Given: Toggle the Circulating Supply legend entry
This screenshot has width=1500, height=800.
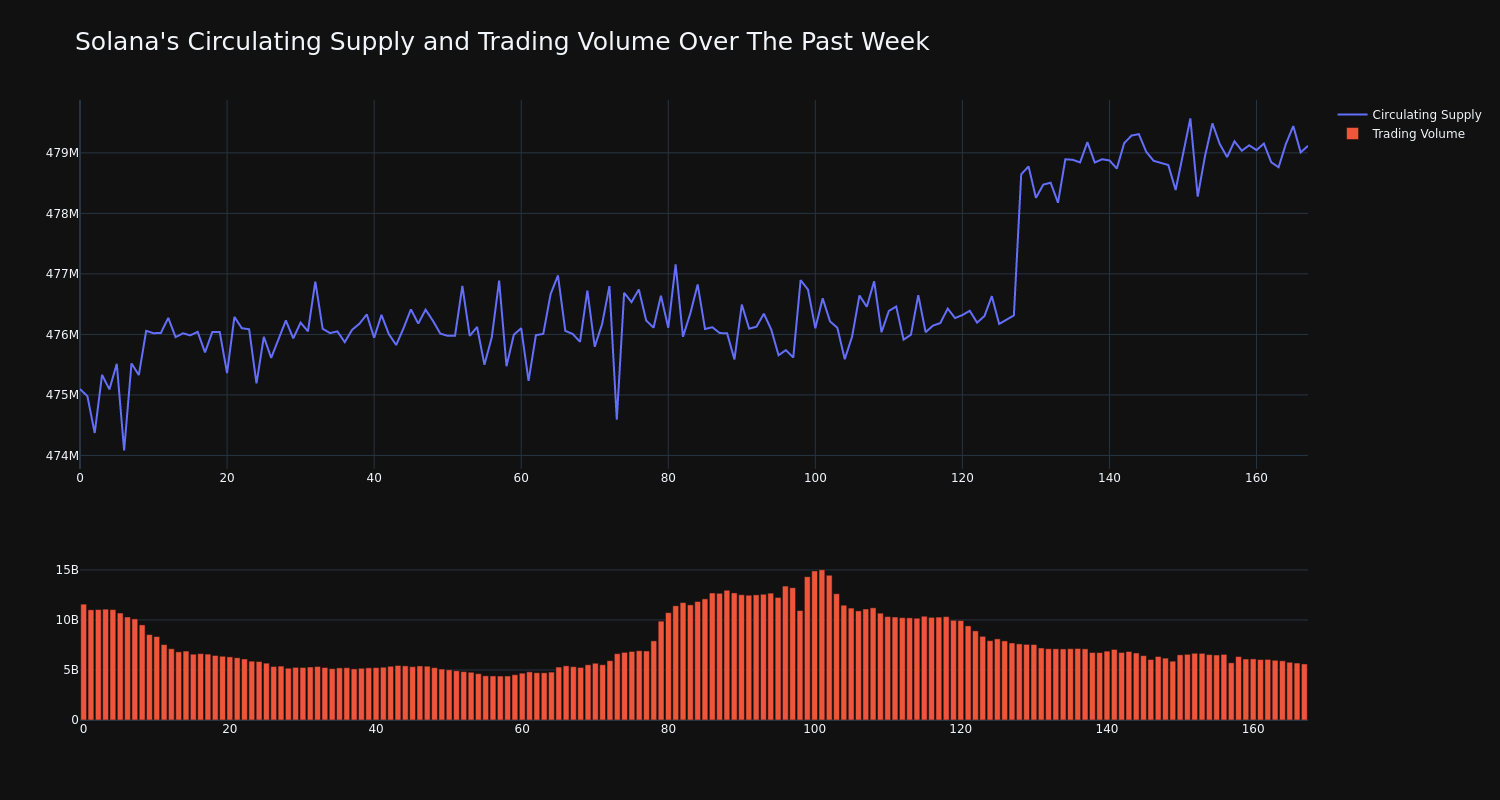Looking at the screenshot, I should (x=1409, y=115).
